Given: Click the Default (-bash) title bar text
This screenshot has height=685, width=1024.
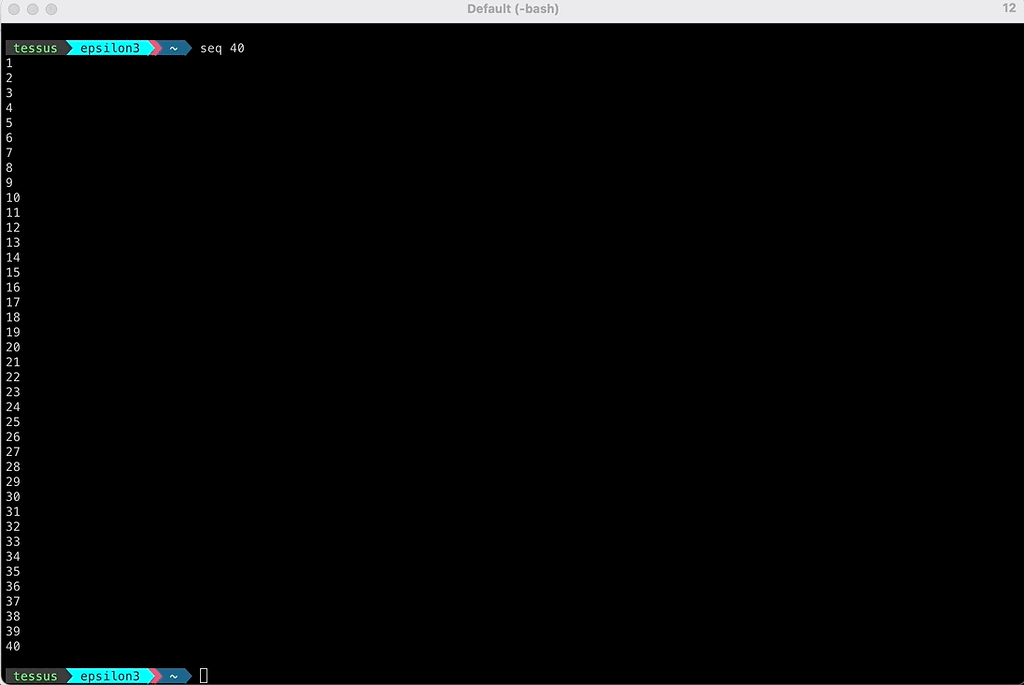Looking at the screenshot, I should click(x=512, y=9).
